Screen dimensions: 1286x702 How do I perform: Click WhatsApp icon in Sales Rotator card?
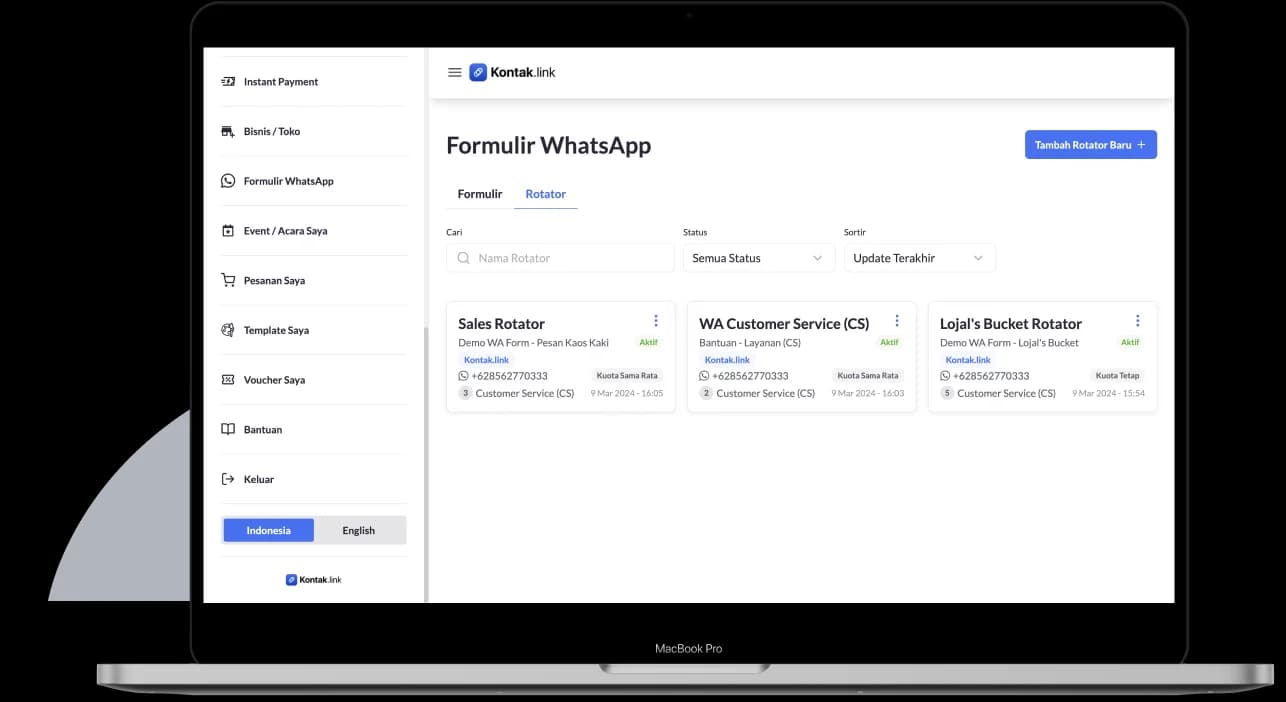(464, 376)
